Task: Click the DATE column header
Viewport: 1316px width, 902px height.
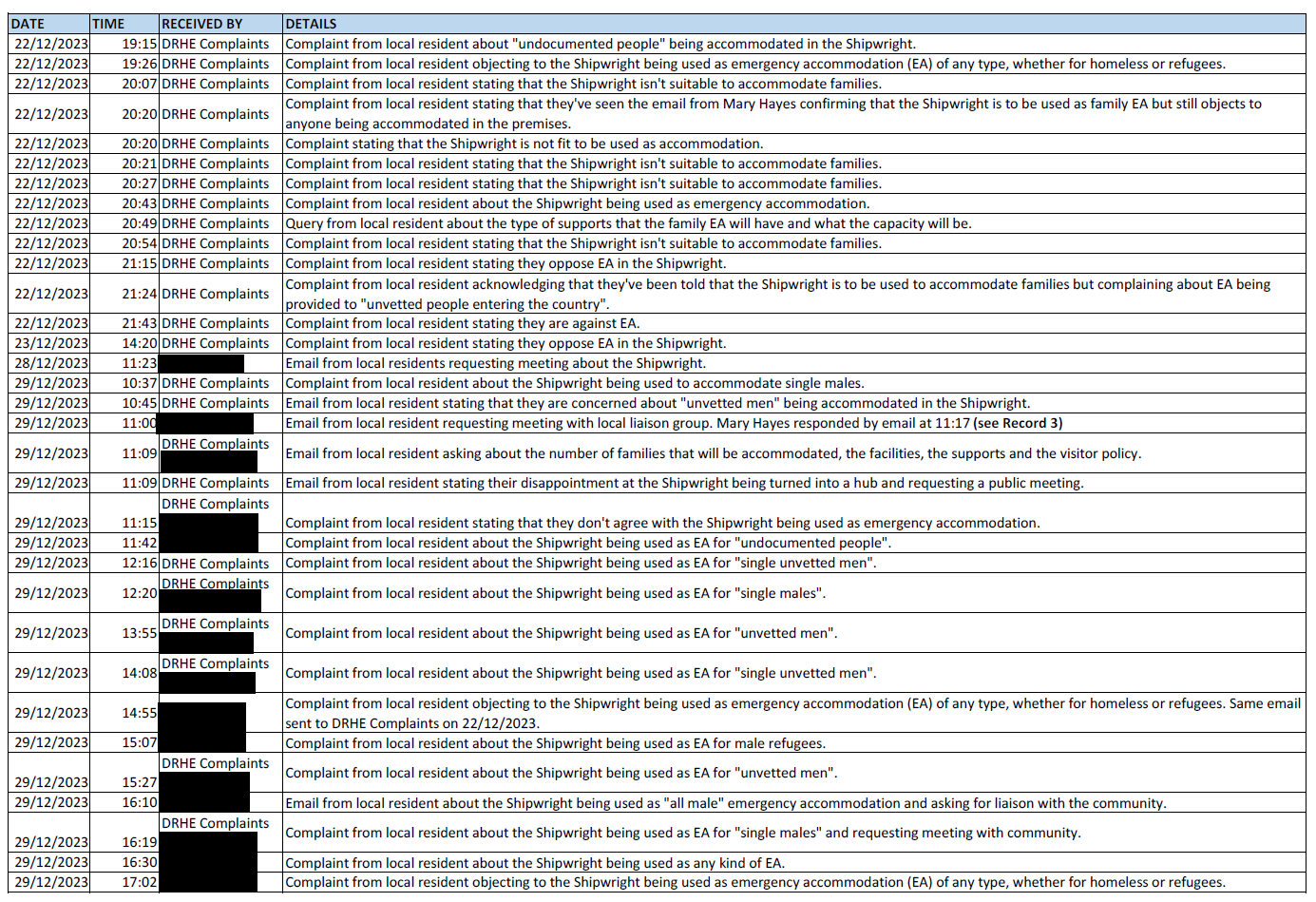Action: (48, 24)
